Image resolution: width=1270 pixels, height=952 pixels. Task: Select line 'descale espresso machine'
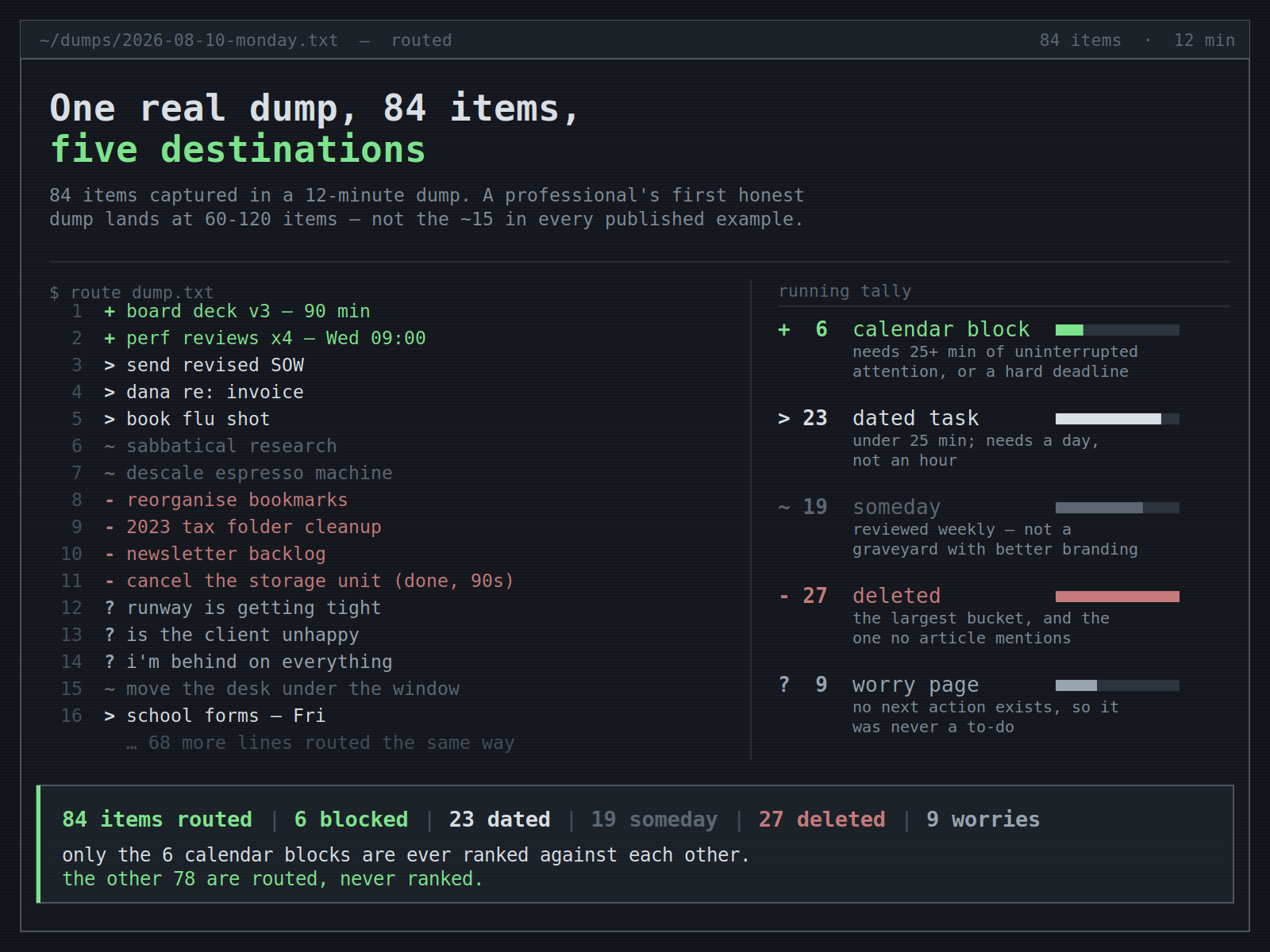[x=260, y=473]
